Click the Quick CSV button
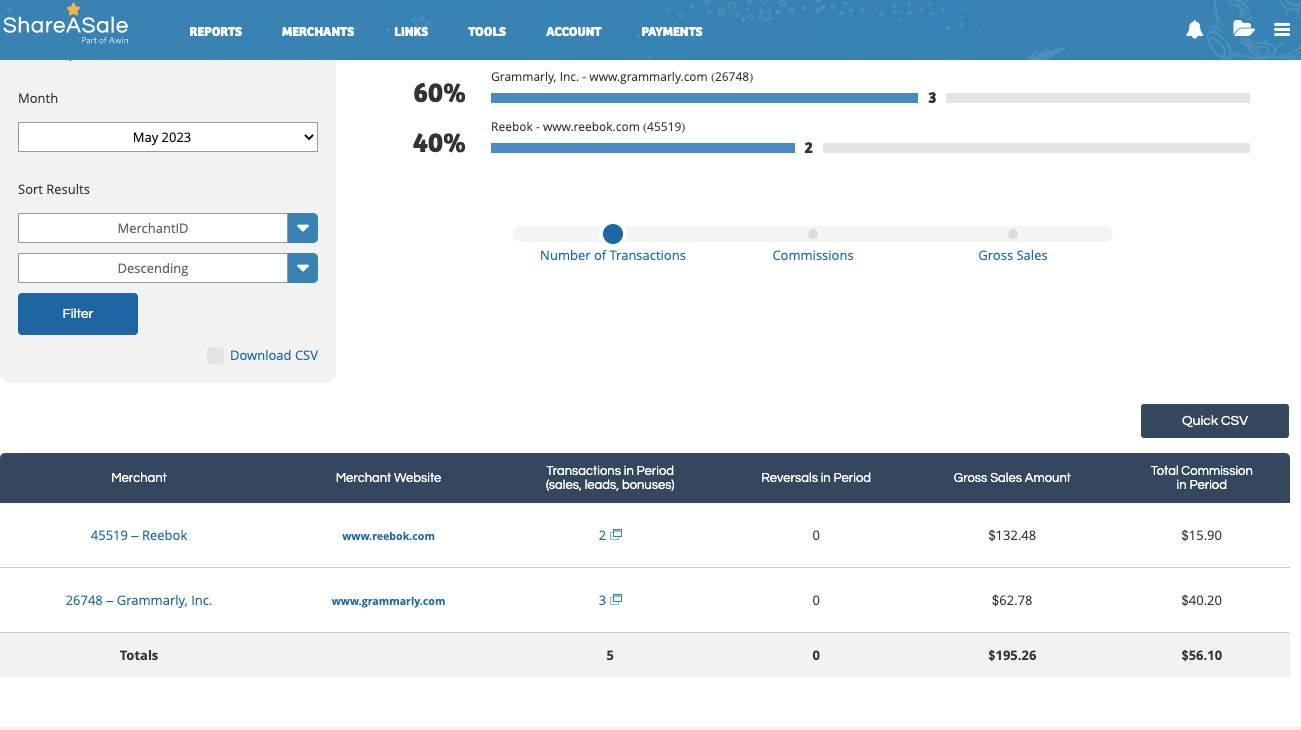This screenshot has height=730, width=1301. (1215, 421)
